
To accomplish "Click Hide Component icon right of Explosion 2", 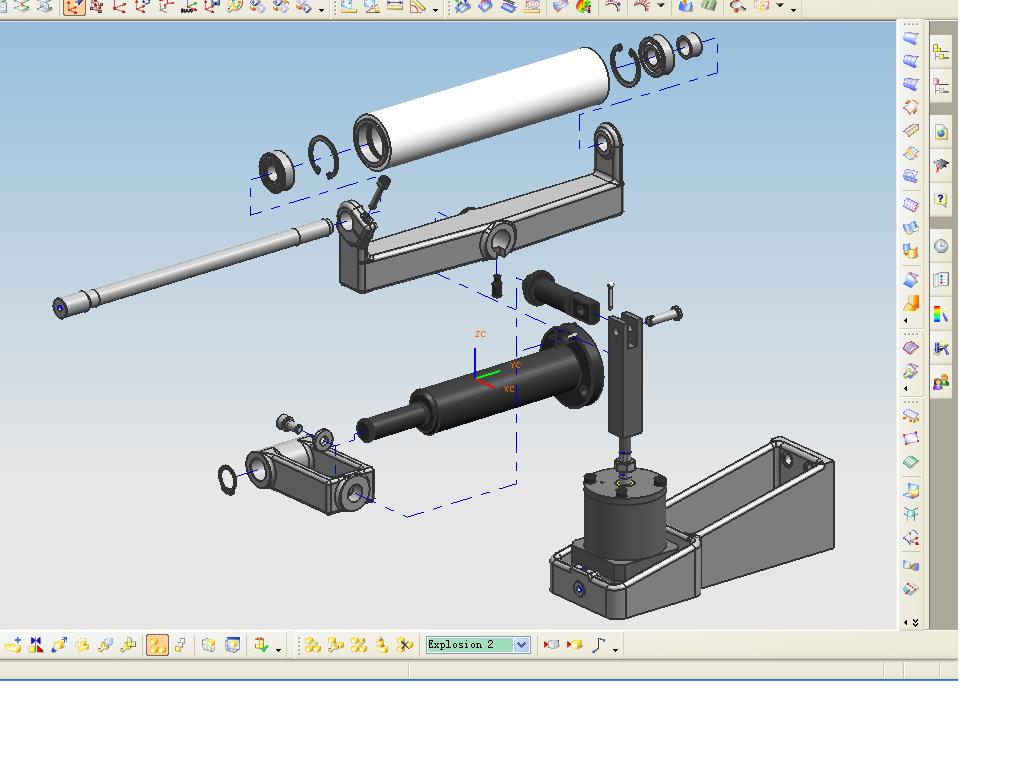I will [552, 645].
